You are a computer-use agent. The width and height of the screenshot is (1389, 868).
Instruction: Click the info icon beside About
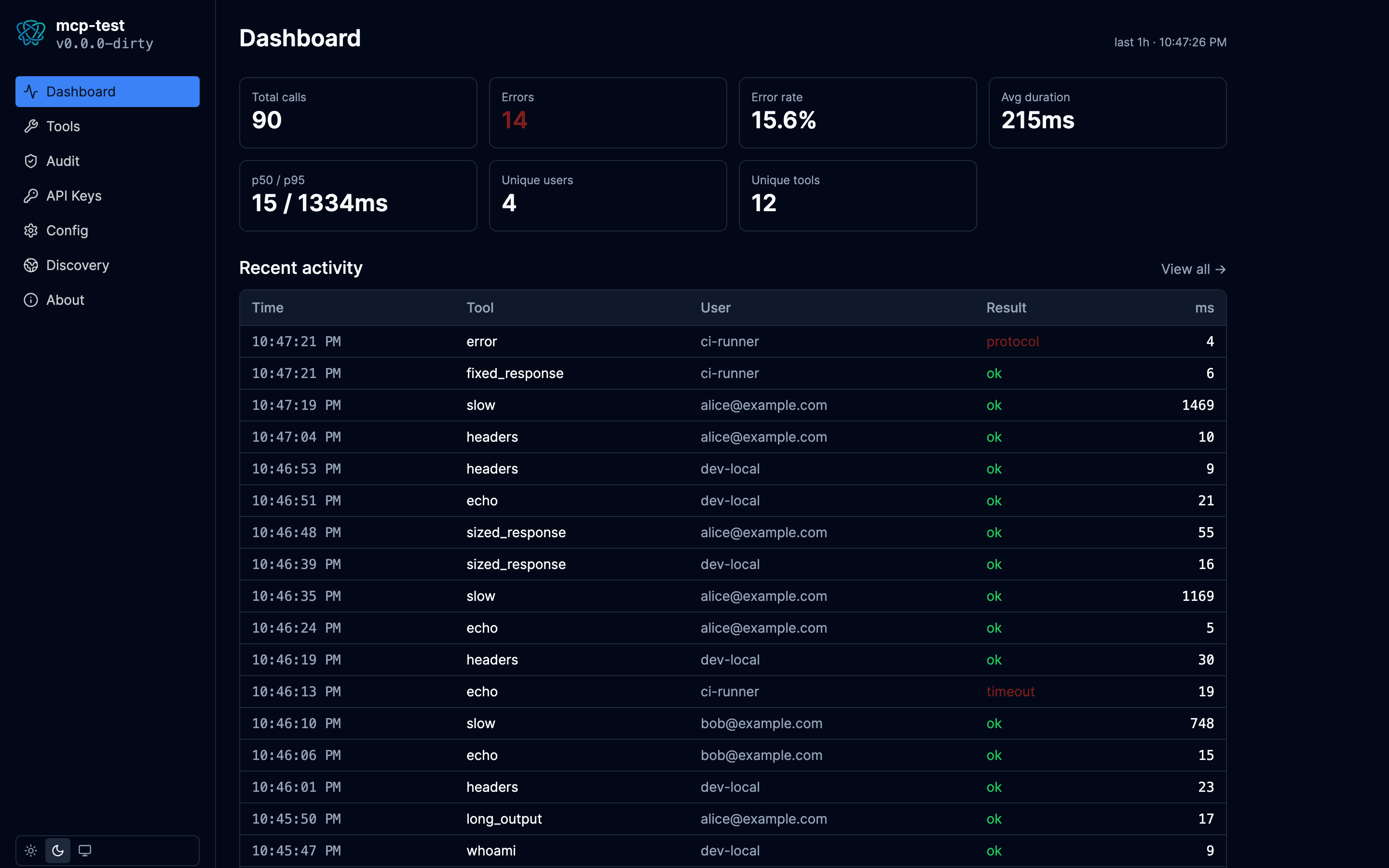point(31,299)
